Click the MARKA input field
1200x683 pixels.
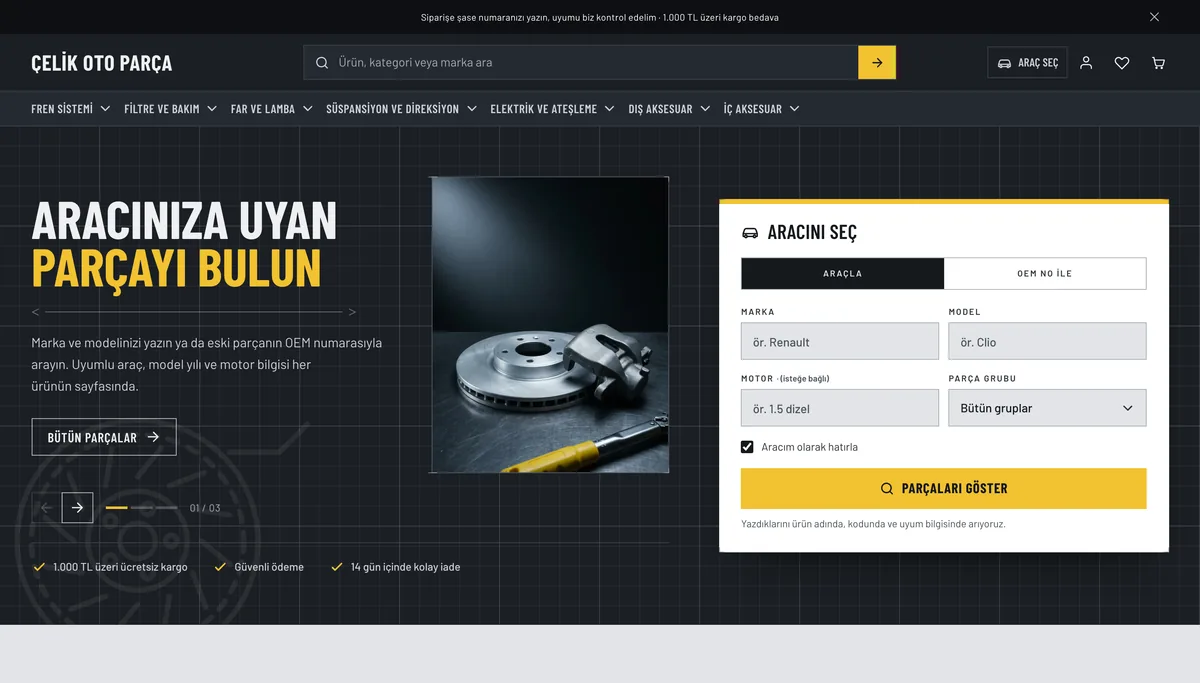pos(840,341)
